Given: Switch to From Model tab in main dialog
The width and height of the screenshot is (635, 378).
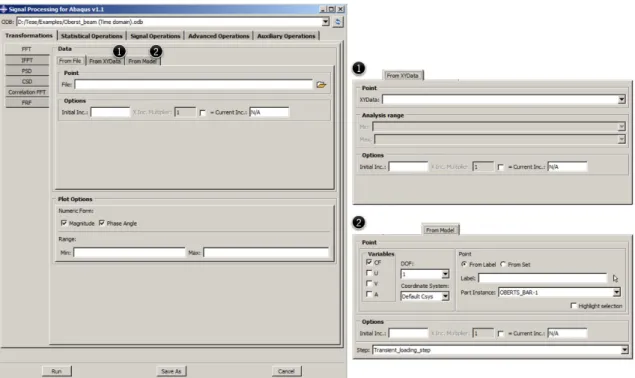Looking at the screenshot, I should (x=143, y=61).
